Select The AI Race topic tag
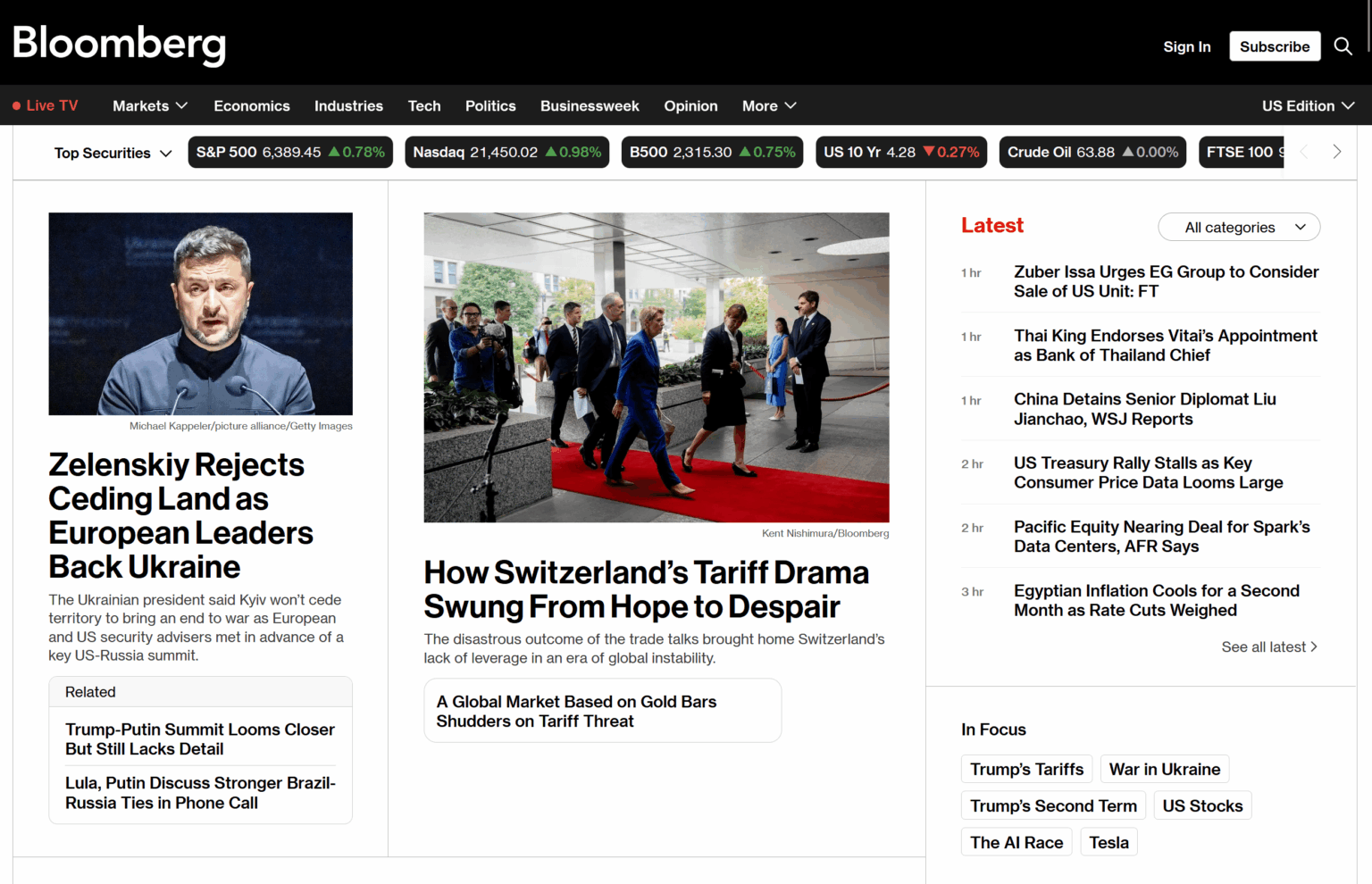1372x884 pixels. coord(1016,843)
